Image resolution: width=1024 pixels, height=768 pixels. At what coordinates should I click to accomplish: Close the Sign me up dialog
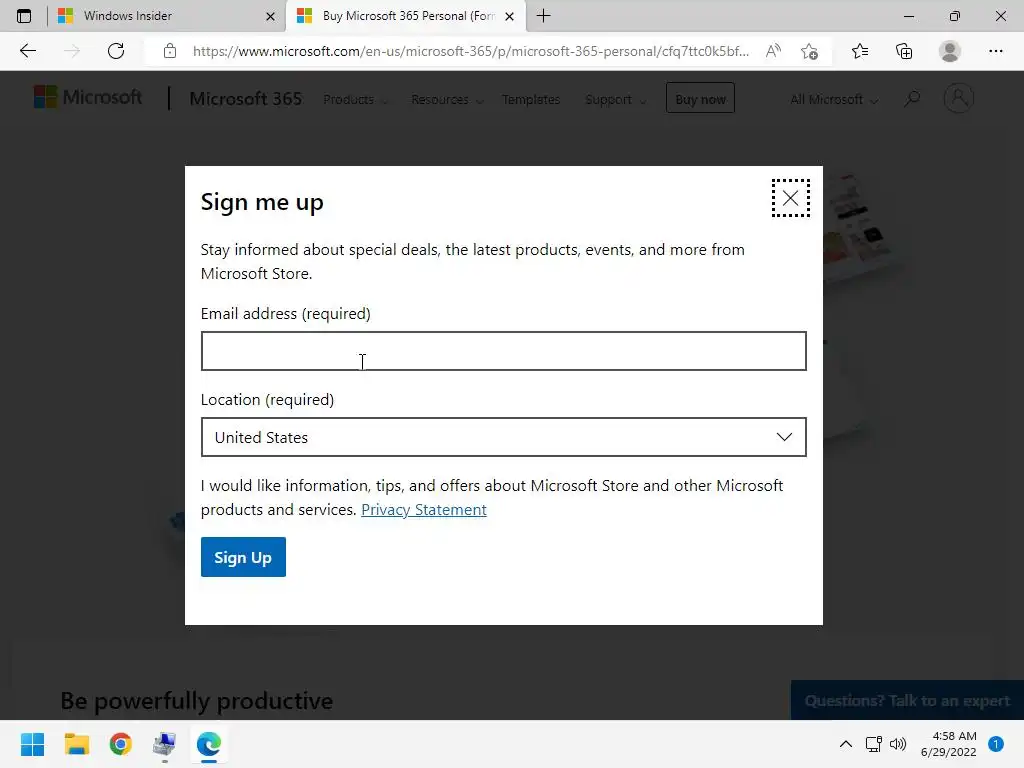click(x=790, y=198)
